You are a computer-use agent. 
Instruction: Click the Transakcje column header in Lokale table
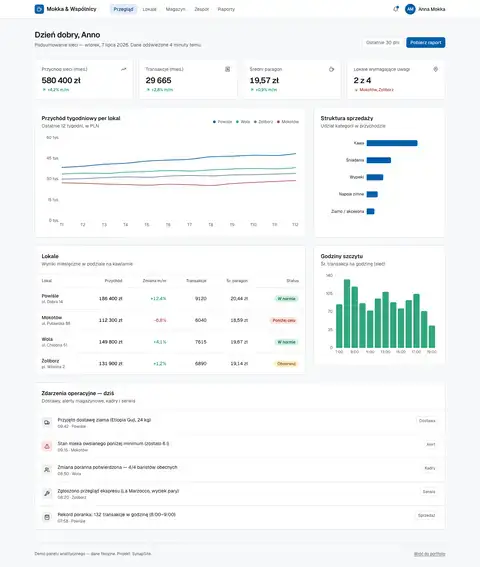coord(196,281)
